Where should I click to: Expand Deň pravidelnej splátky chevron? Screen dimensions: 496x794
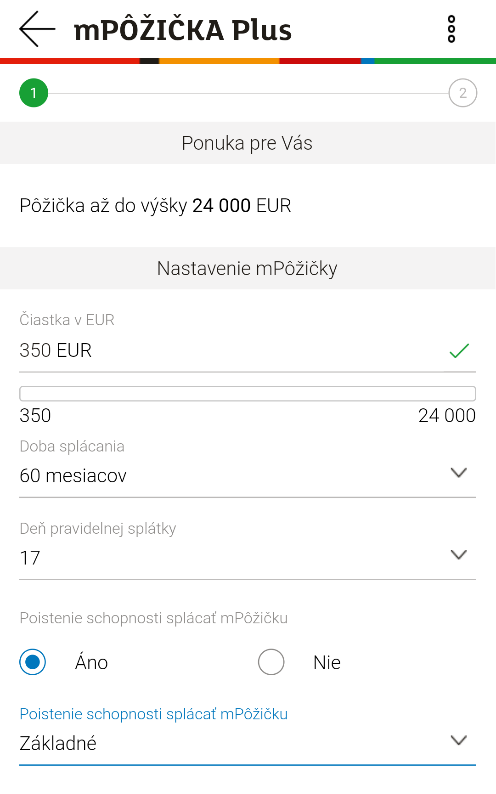tap(459, 554)
